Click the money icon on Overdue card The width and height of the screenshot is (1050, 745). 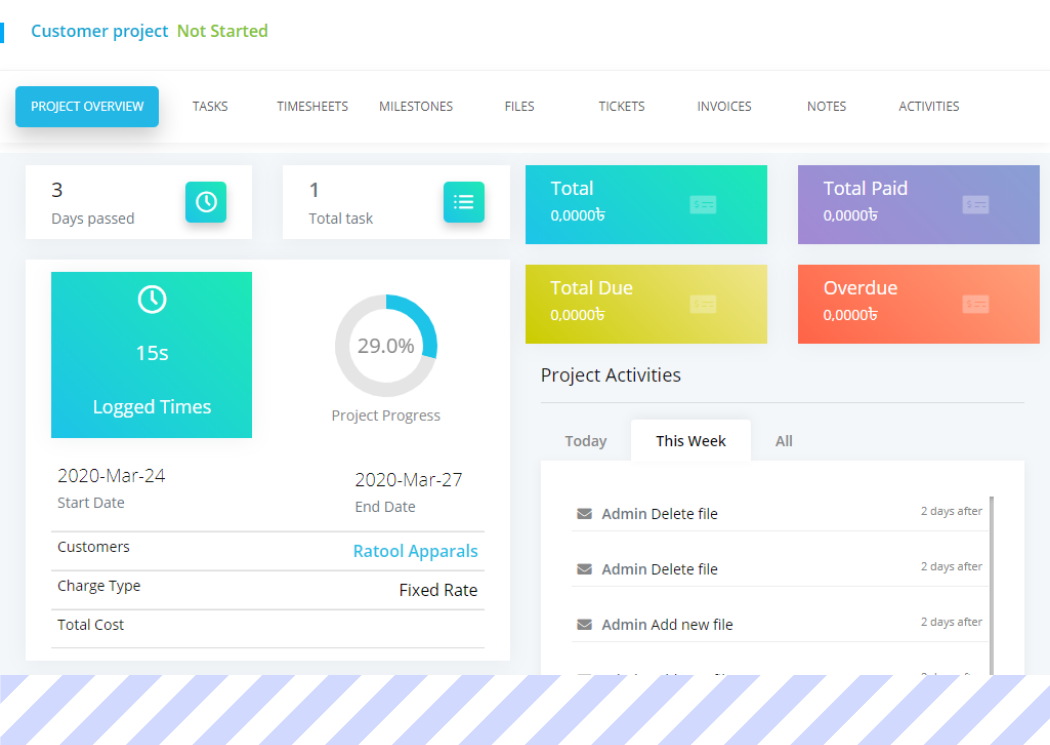[975, 304]
